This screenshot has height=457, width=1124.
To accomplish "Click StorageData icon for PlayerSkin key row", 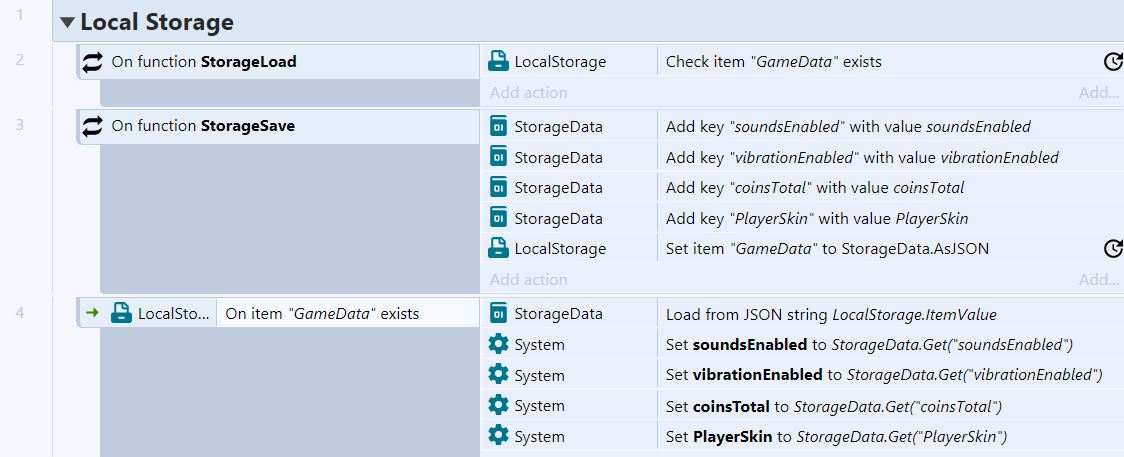I will pyautogui.click(x=498, y=218).
